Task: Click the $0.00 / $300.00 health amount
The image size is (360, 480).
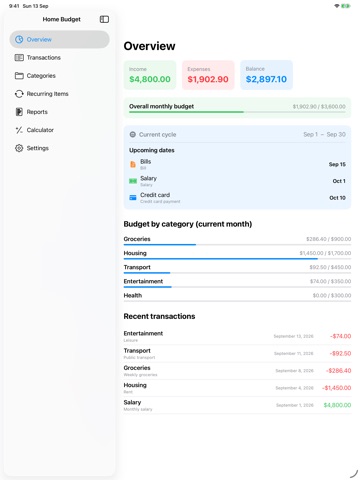Action: 332,295
